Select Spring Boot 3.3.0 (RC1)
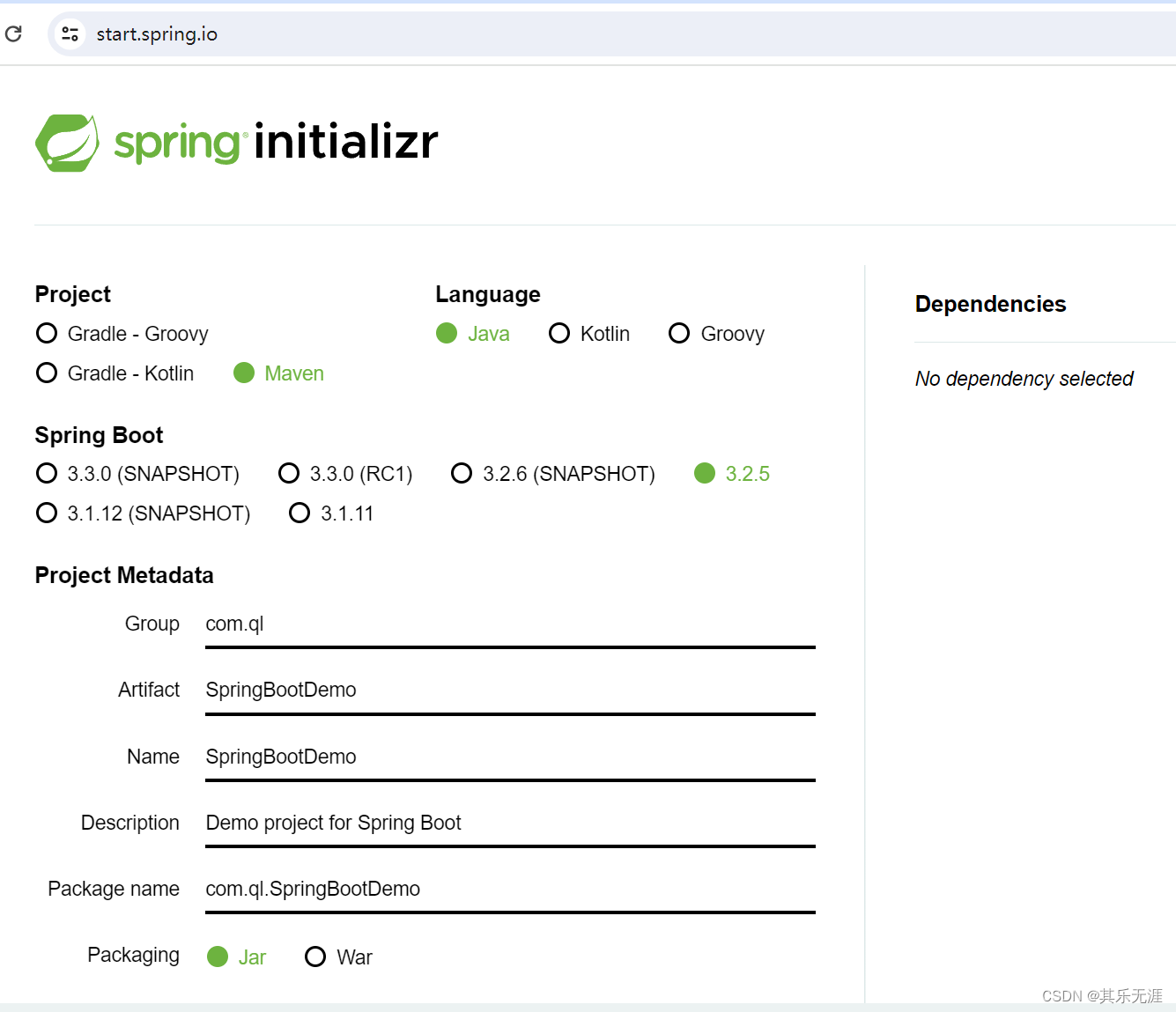Image resolution: width=1176 pixels, height=1012 pixels. [x=345, y=474]
